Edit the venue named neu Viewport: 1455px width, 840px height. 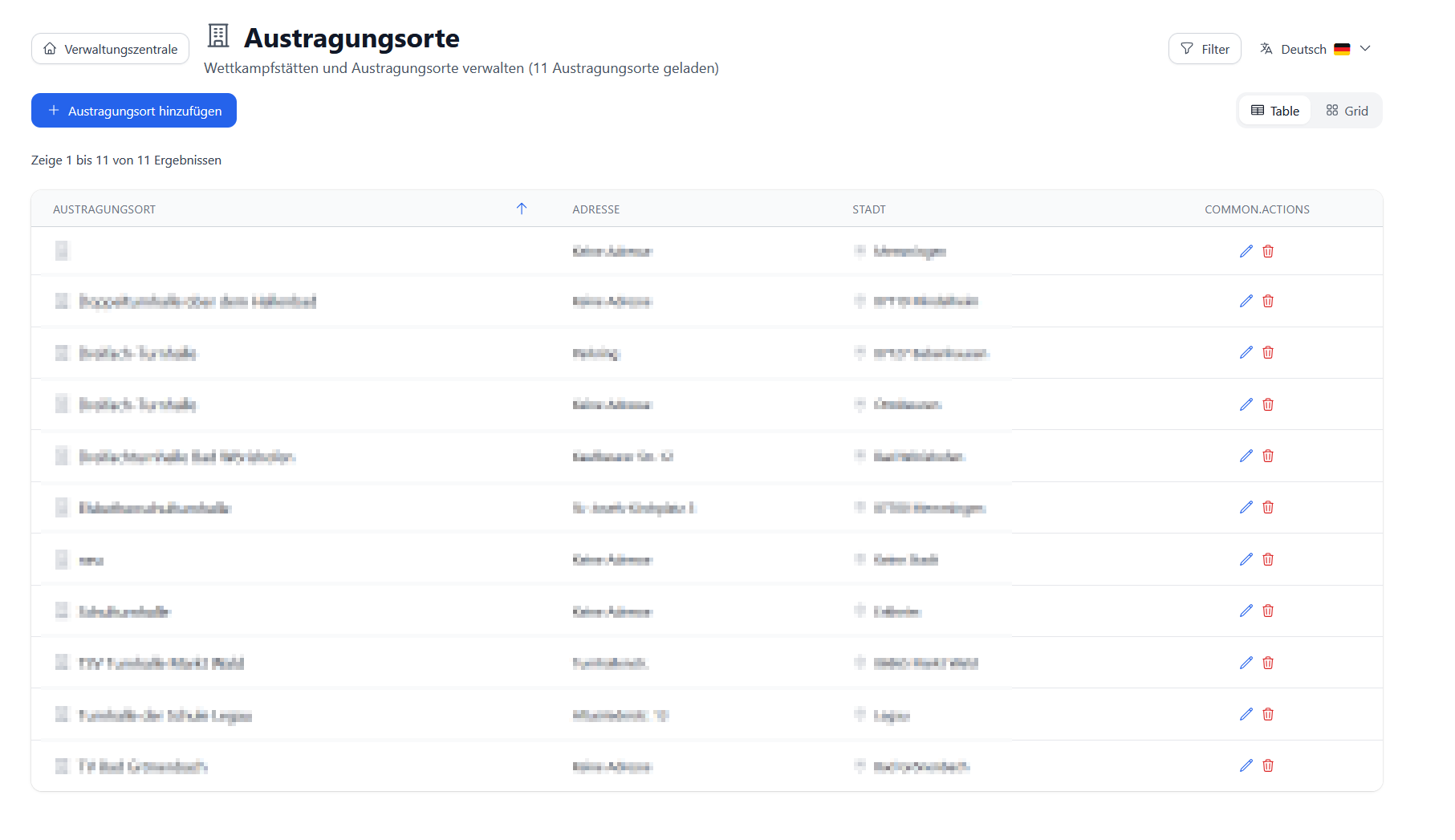1246,559
